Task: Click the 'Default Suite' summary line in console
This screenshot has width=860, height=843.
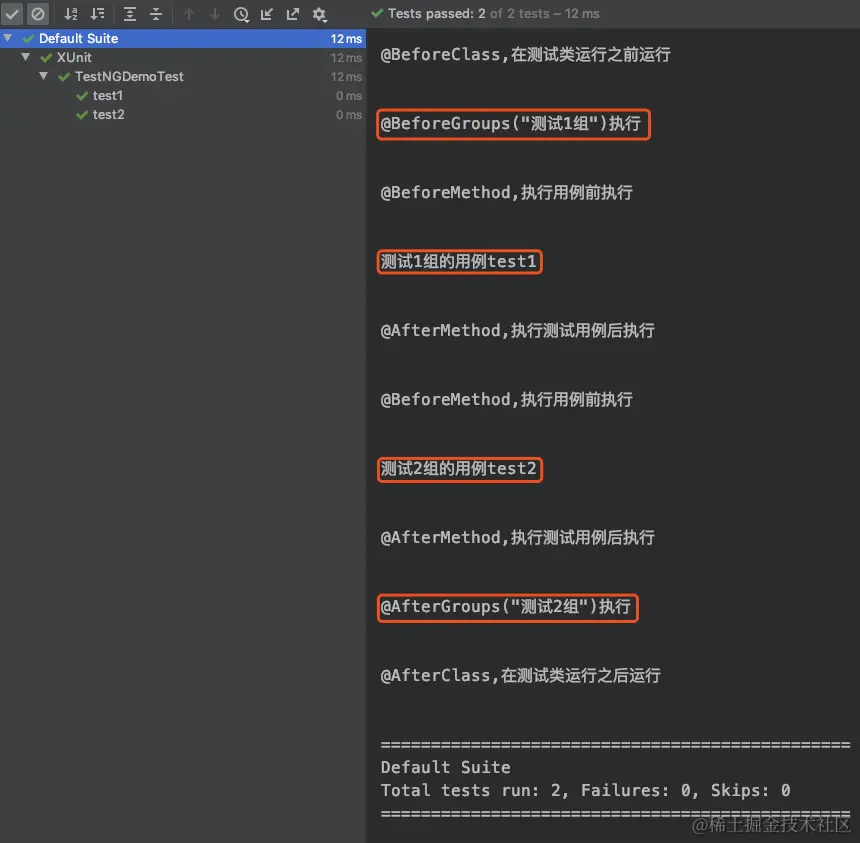Action: (x=445, y=767)
